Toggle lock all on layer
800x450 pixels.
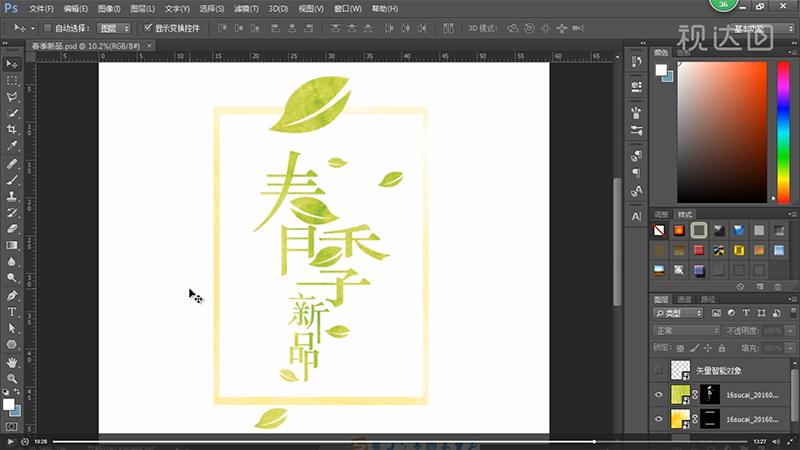(721, 348)
